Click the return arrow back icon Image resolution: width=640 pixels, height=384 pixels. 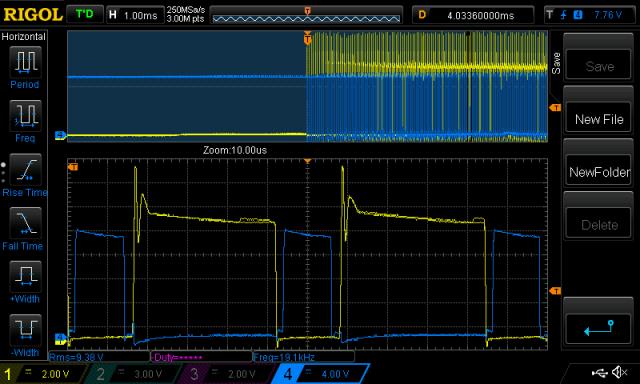(598, 328)
